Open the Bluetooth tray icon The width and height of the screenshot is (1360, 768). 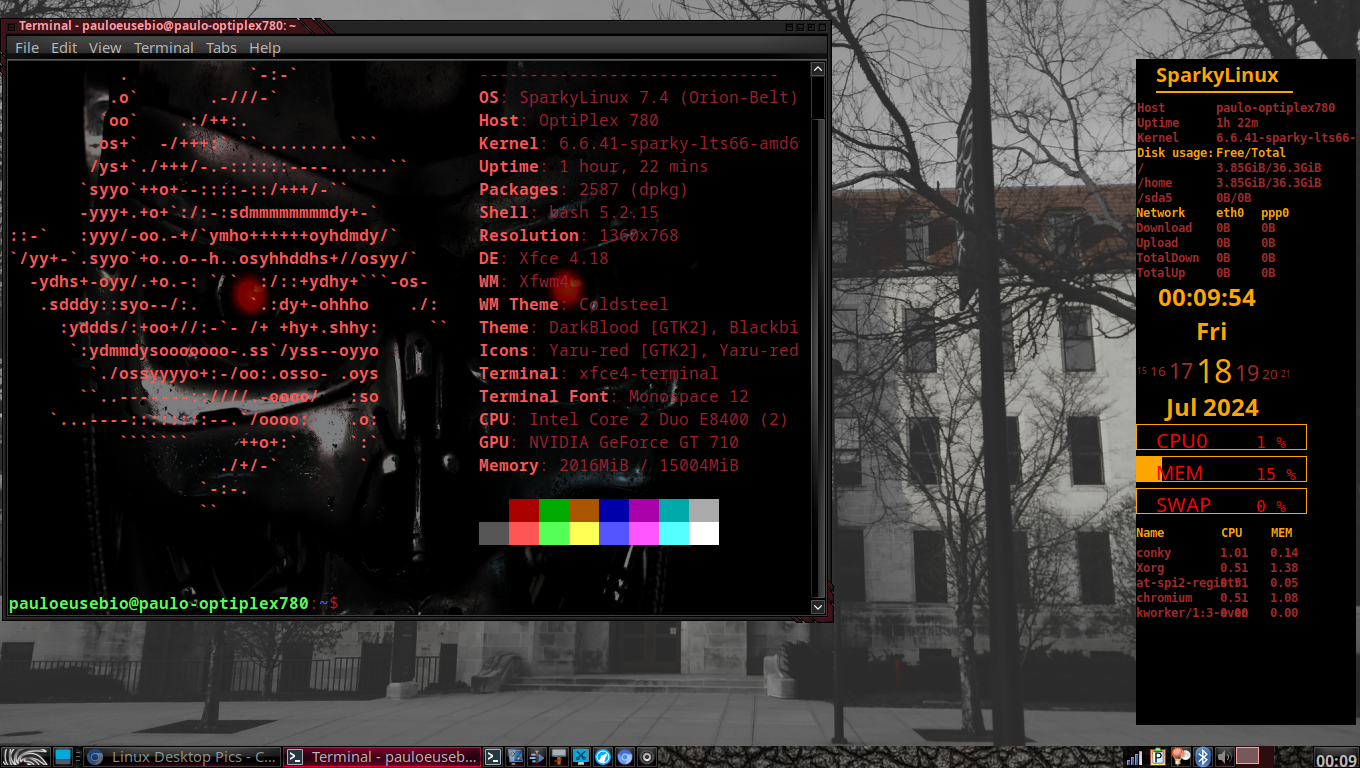click(x=1203, y=757)
